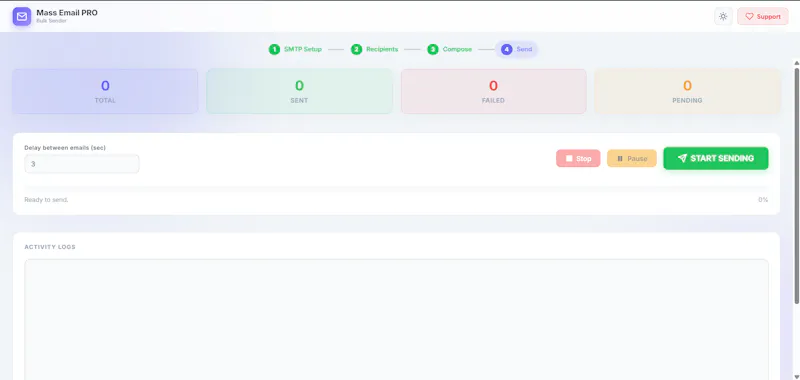Click the Failed count card
This screenshot has height=380, width=800.
point(493,91)
